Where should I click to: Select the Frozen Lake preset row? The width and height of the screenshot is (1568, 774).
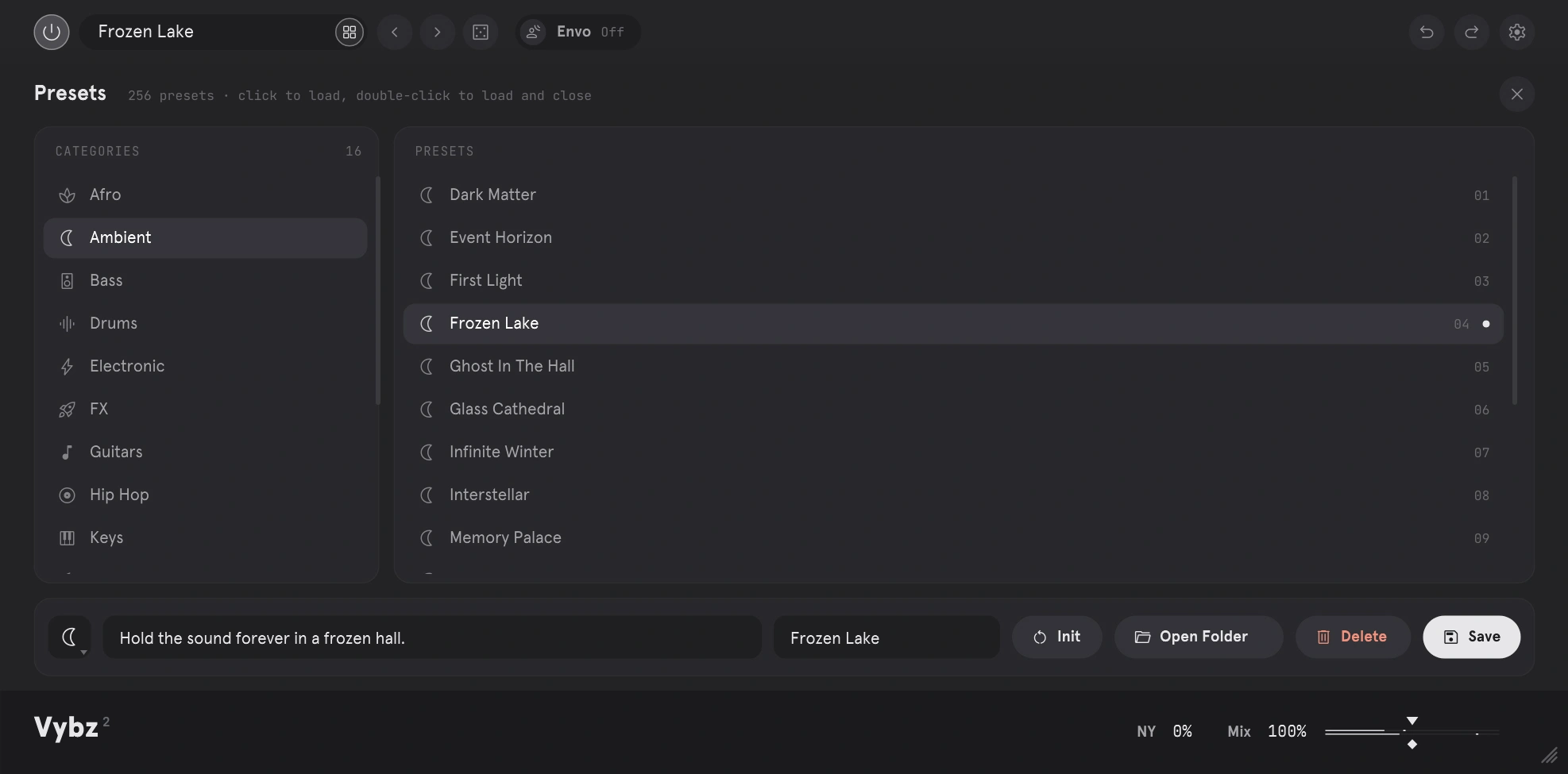953,323
